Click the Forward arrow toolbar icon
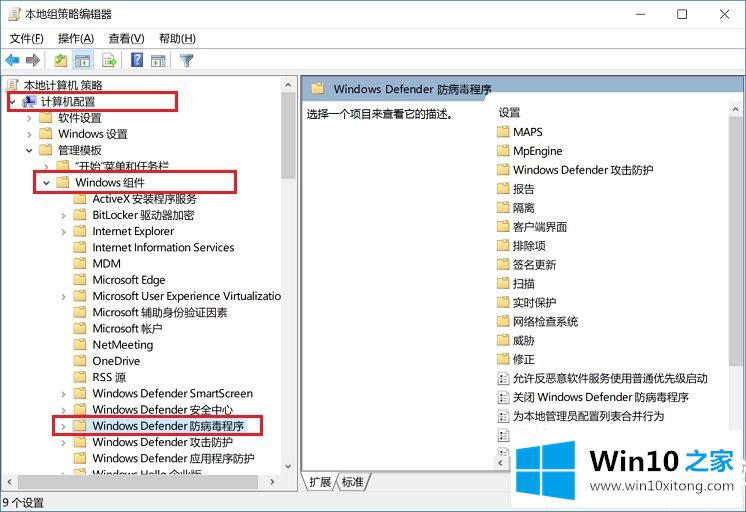 pyautogui.click(x=32, y=60)
